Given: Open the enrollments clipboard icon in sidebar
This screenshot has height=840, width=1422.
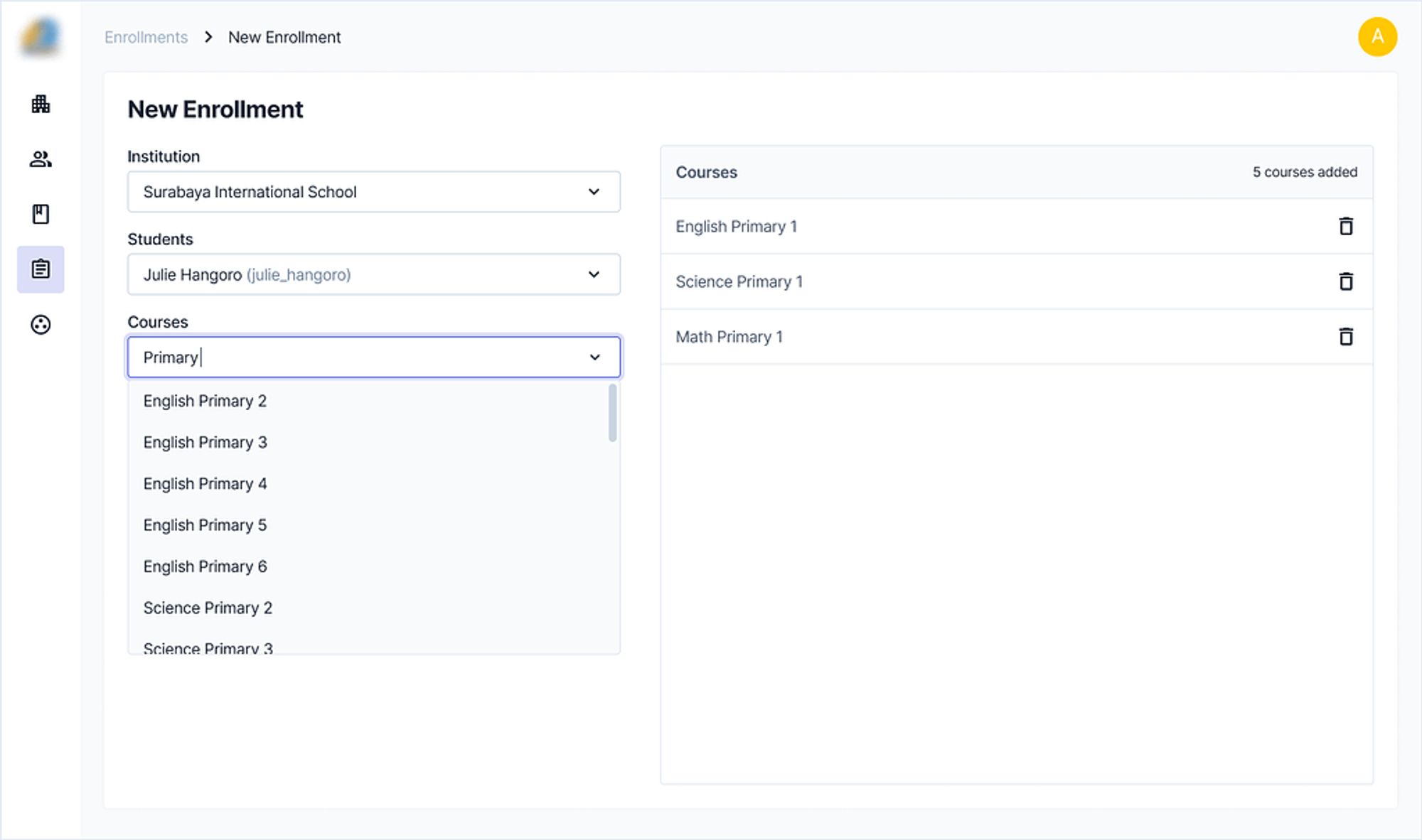Looking at the screenshot, I should click(x=41, y=269).
